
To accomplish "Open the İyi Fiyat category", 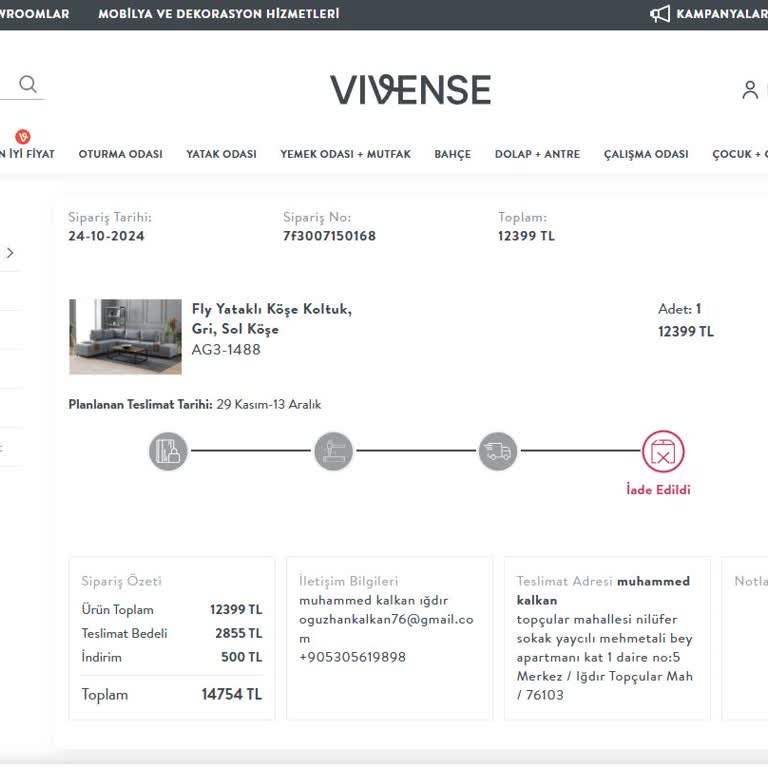I will [27, 154].
